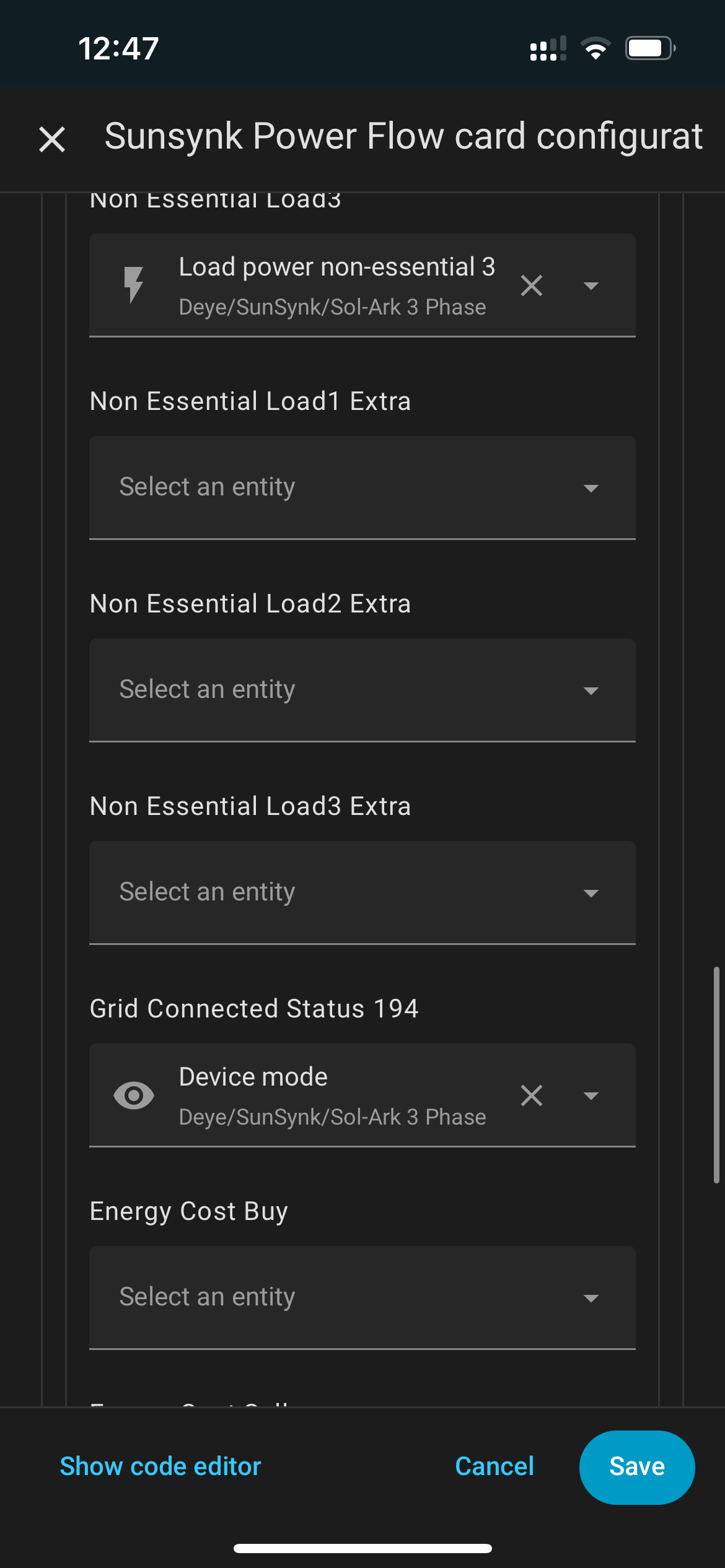725x1568 pixels.
Task: Click the Device mode entity text
Action: [253, 1077]
